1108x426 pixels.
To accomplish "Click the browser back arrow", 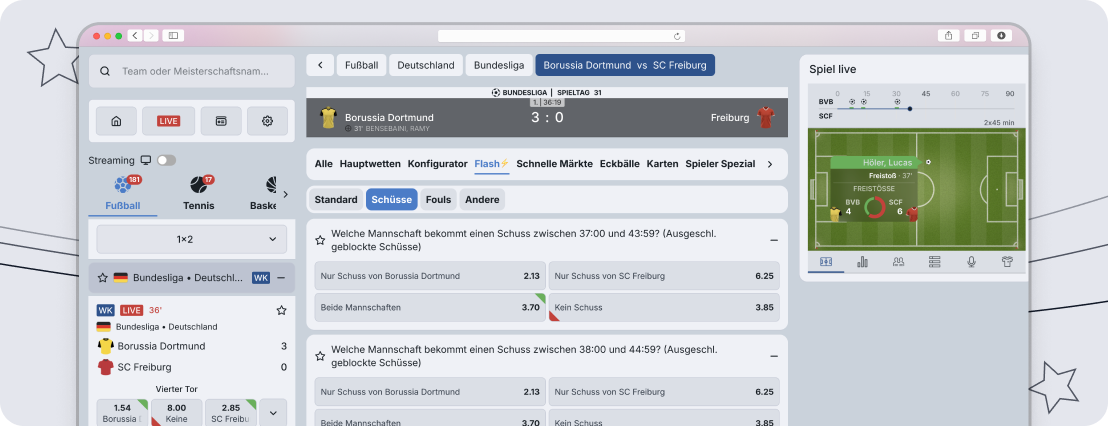I will 135,35.
